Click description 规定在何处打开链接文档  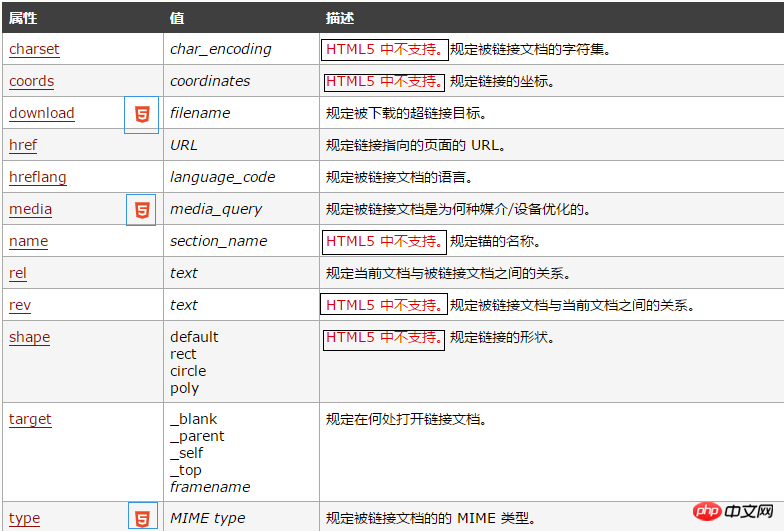click(406, 420)
